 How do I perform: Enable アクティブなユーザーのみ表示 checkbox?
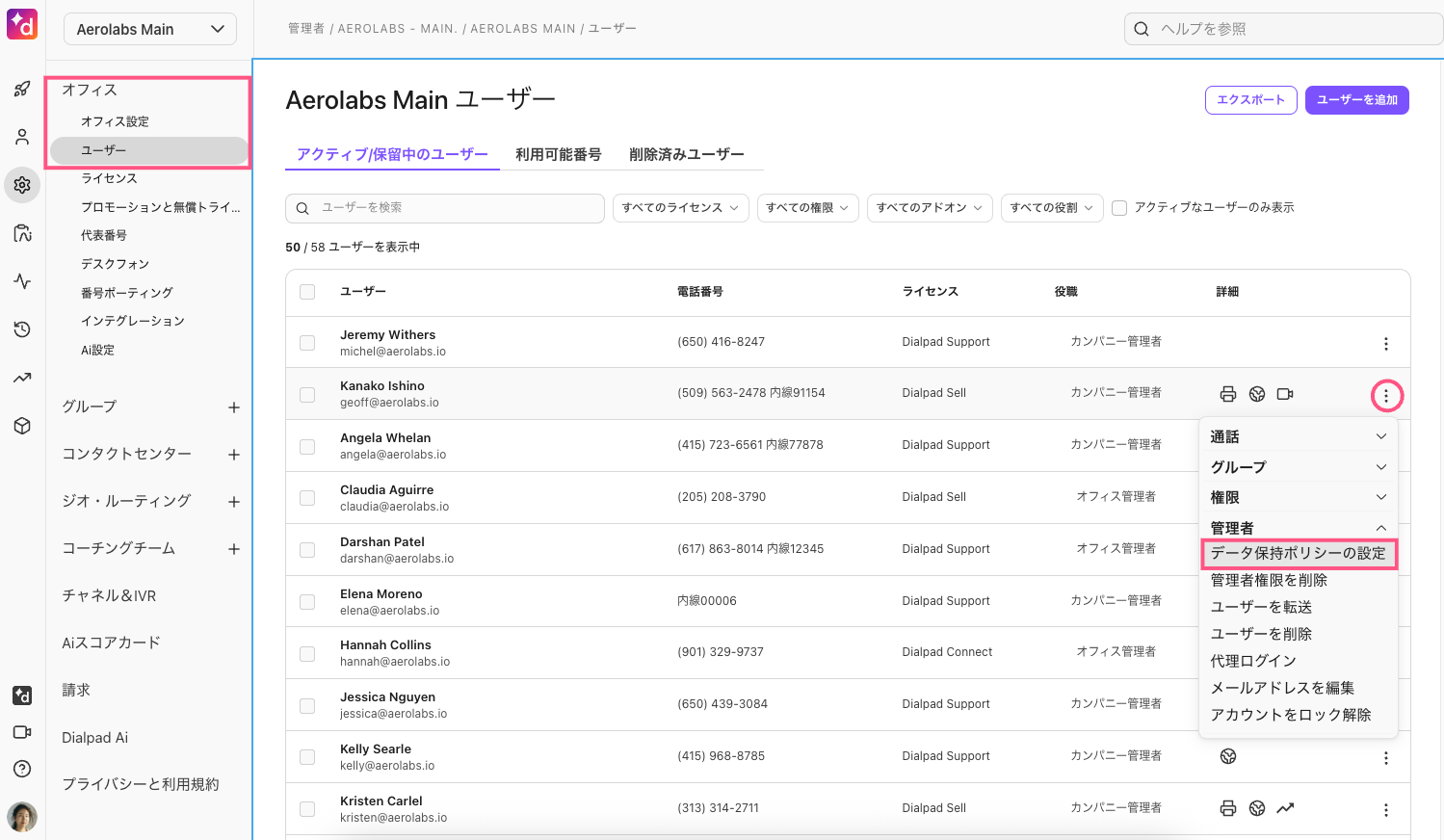[1119, 208]
